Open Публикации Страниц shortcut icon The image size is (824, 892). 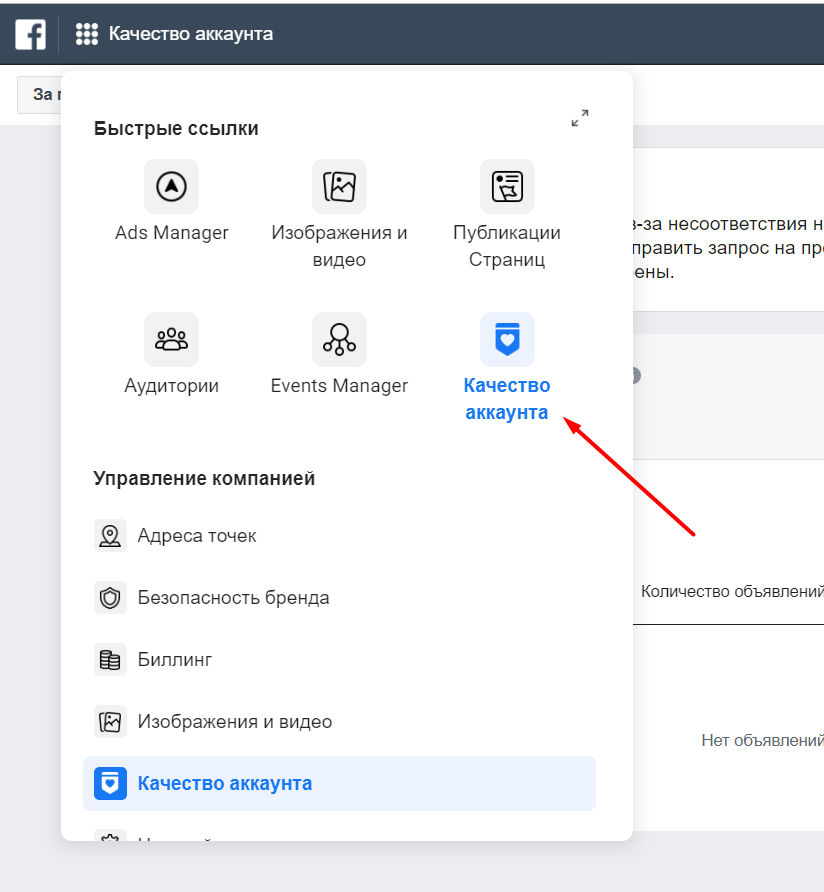click(507, 187)
